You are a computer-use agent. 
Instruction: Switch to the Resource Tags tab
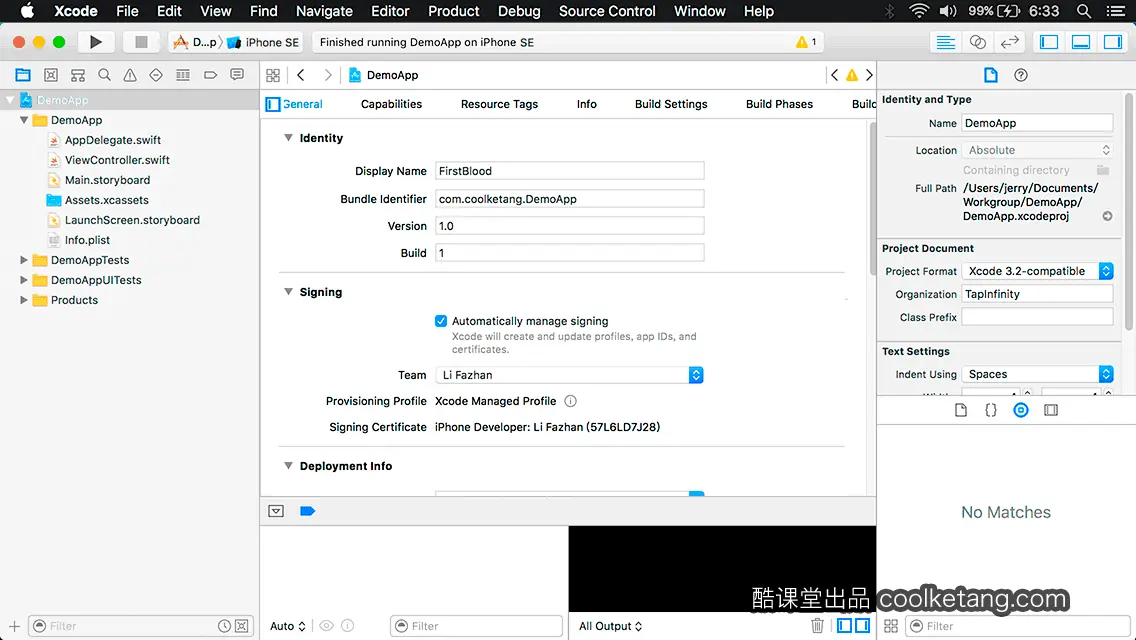pyautogui.click(x=499, y=104)
